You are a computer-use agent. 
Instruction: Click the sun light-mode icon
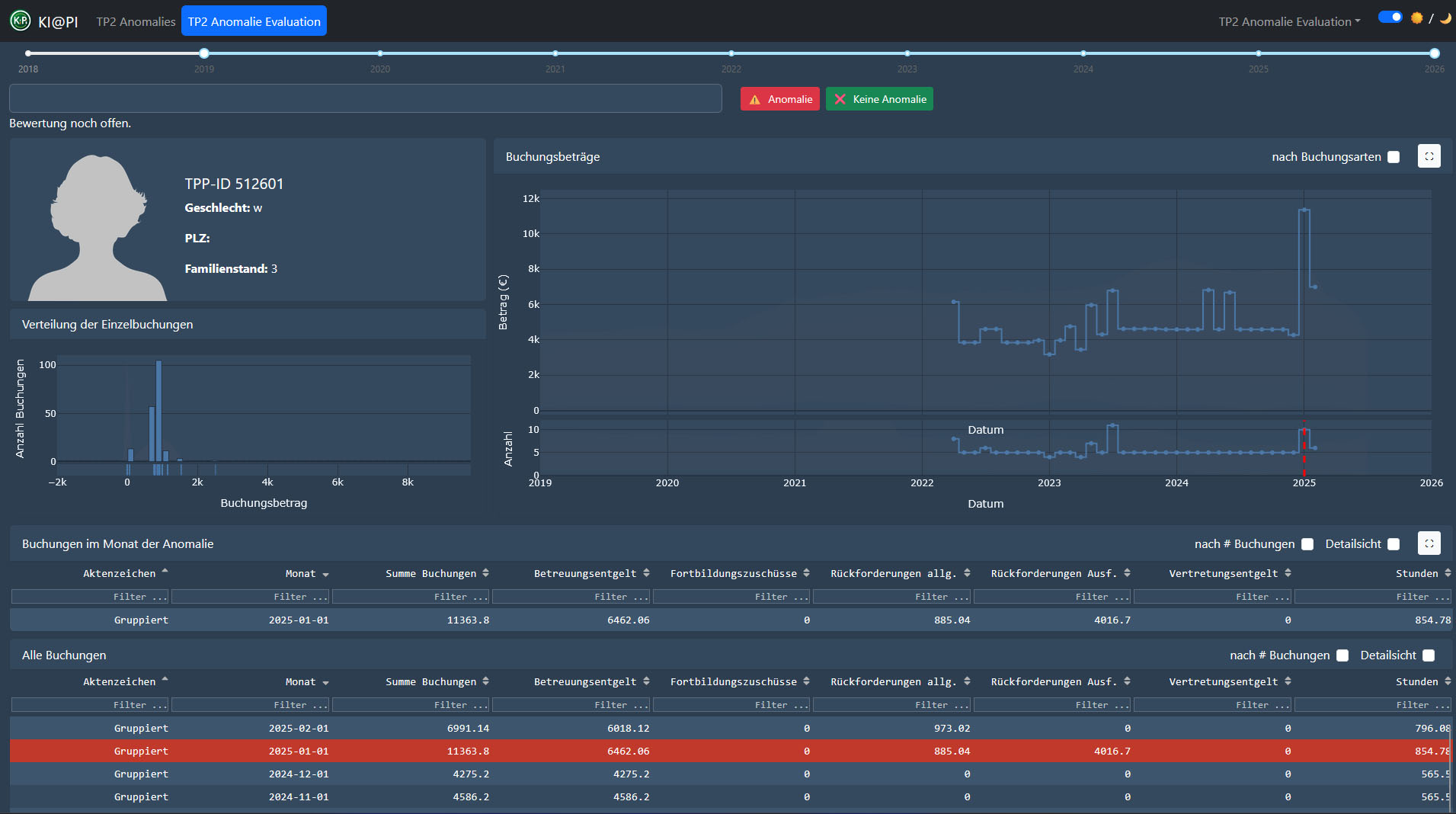pos(1416,18)
